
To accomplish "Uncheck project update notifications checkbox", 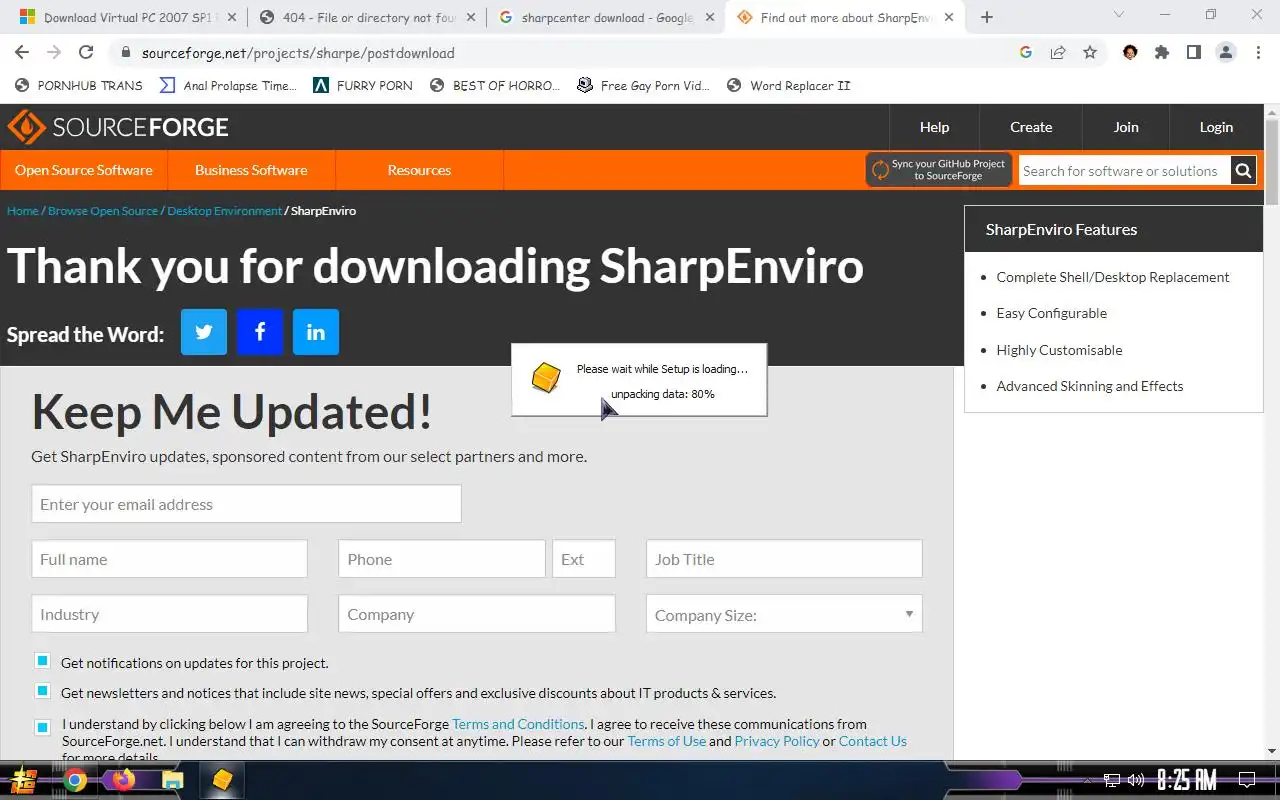I will pyautogui.click(x=42, y=661).
